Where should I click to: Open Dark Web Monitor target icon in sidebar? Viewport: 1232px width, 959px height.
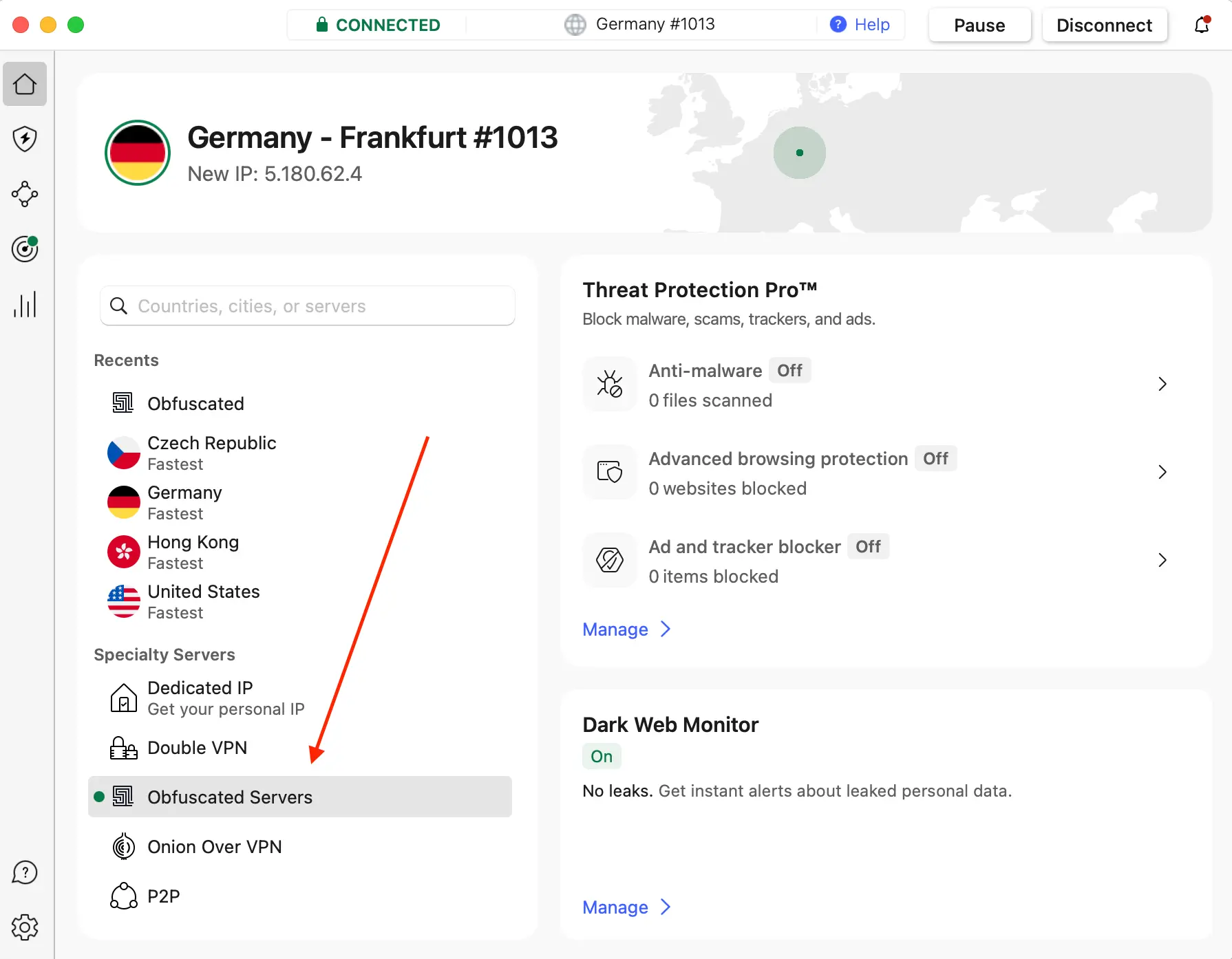[x=25, y=249]
